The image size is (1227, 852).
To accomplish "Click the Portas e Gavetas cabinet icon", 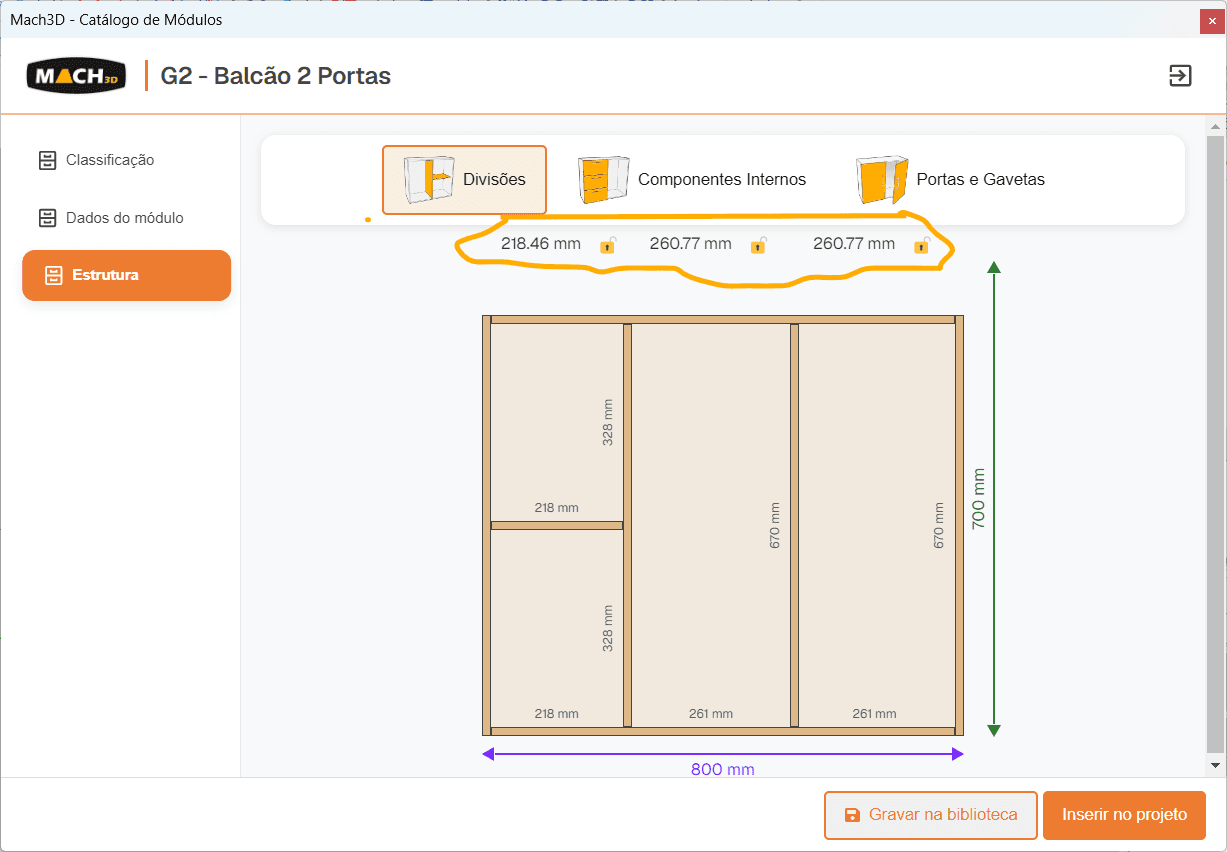I will click(x=882, y=180).
